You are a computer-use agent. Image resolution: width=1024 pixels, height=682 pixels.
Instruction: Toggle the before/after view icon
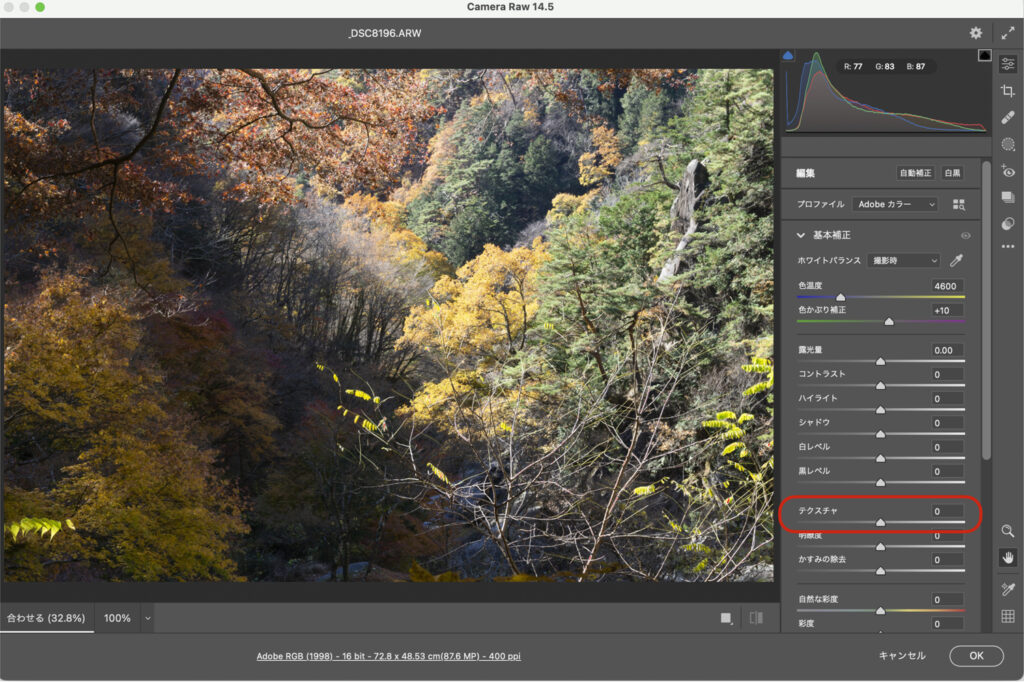coord(756,618)
